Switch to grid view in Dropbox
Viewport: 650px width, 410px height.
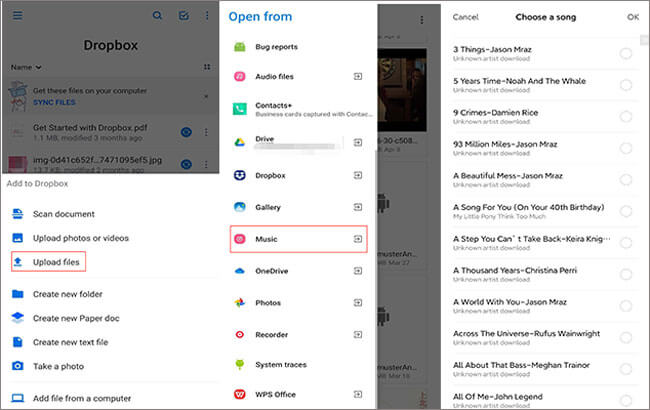click(207, 67)
